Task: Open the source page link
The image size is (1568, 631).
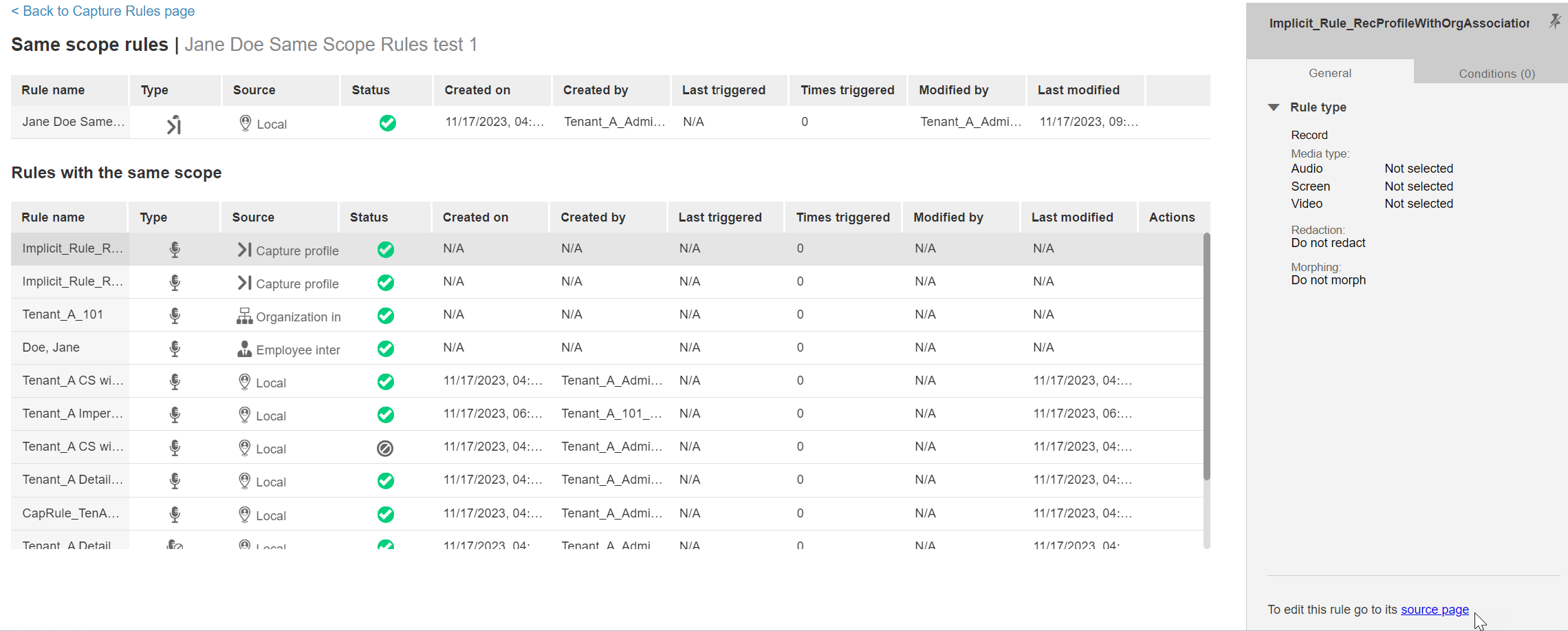Action: pyautogui.click(x=1435, y=610)
